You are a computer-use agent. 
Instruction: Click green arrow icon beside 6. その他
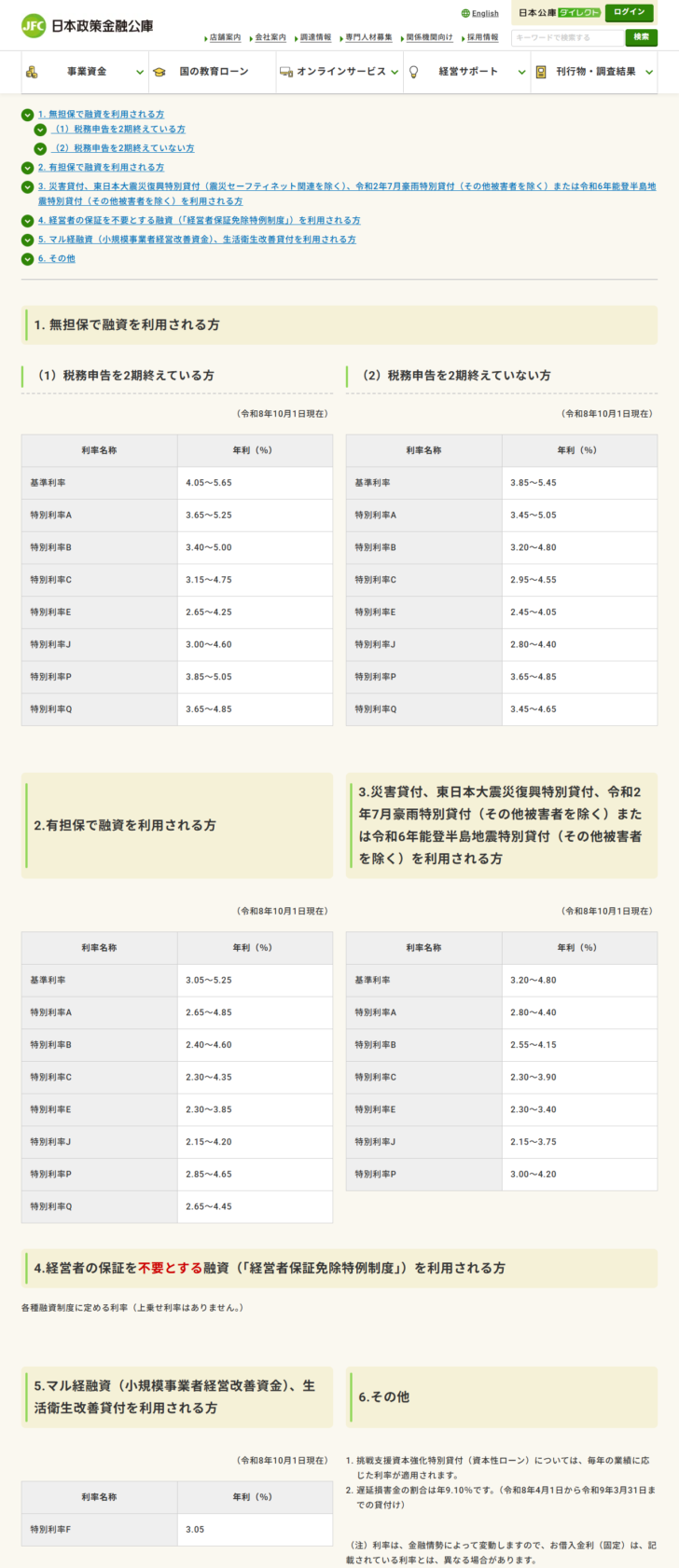click(28, 258)
